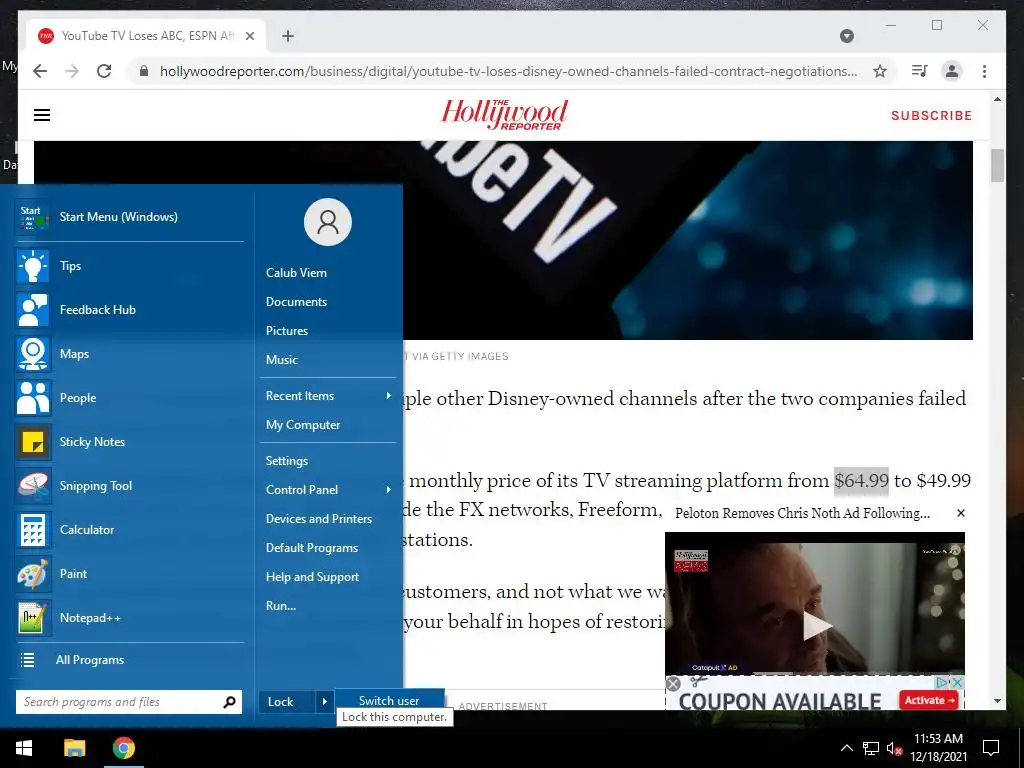Click the Chrome profile avatar icon
This screenshot has height=768, width=1024.
[x=952, y=71]
